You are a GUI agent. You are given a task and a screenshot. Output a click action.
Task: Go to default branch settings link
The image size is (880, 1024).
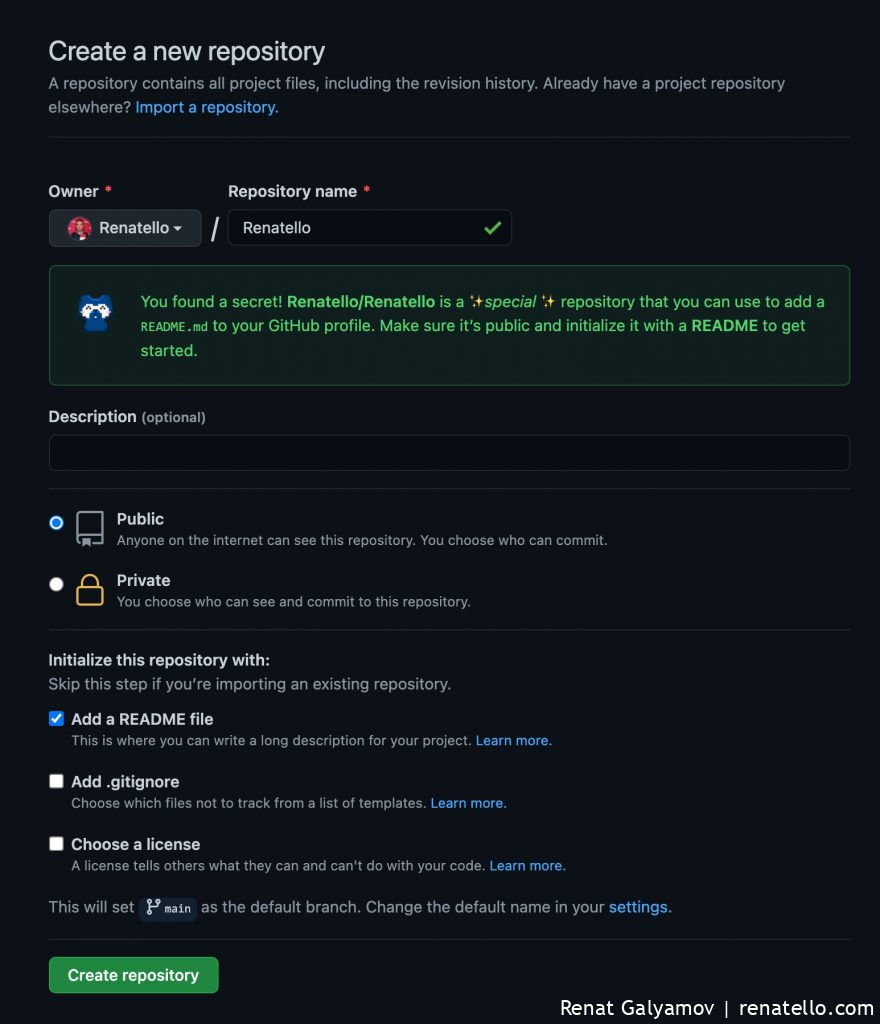click(639, 907)
